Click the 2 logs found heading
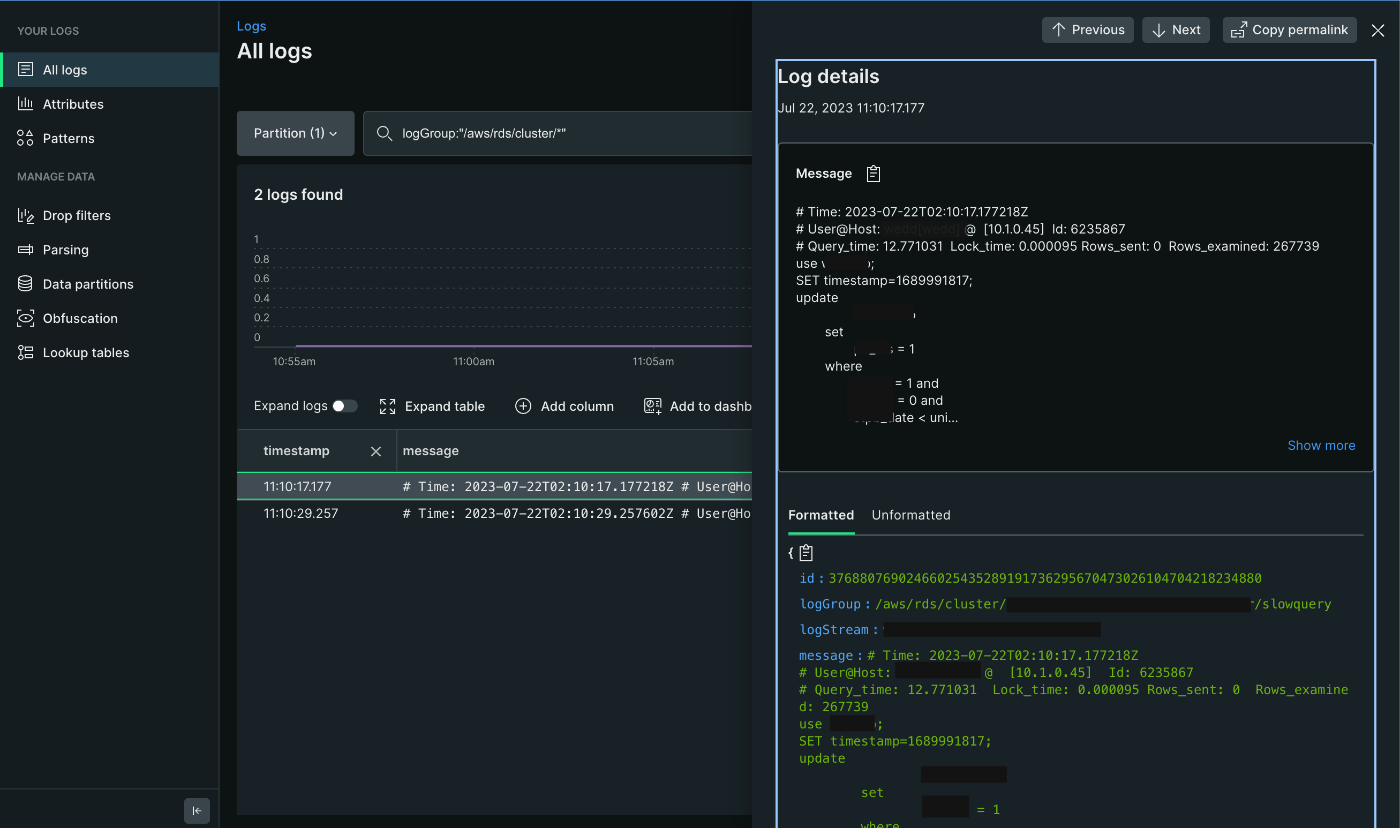 coord(298,195)
